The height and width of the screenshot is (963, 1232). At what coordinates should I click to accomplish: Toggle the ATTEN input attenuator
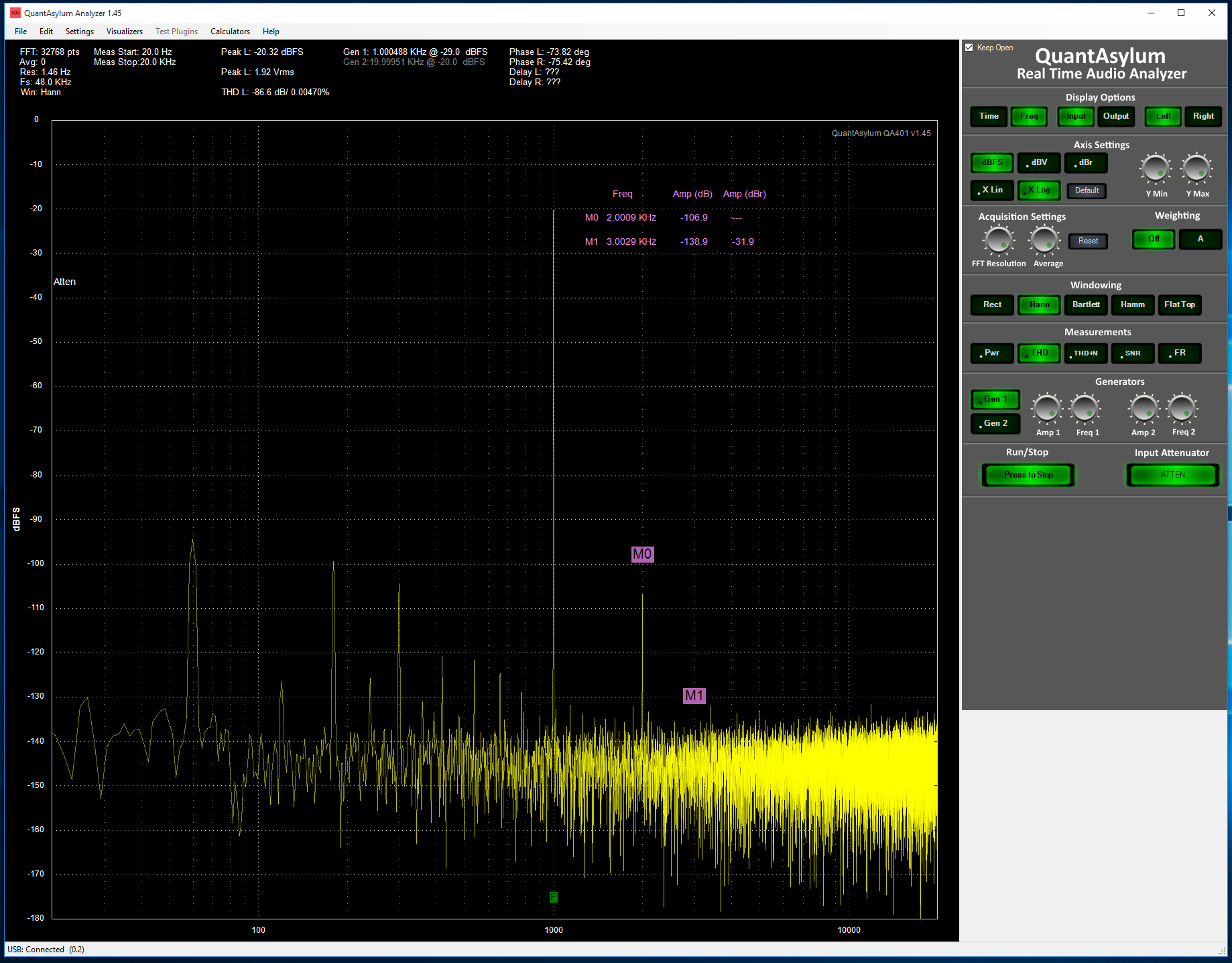tap(1172, 475)
